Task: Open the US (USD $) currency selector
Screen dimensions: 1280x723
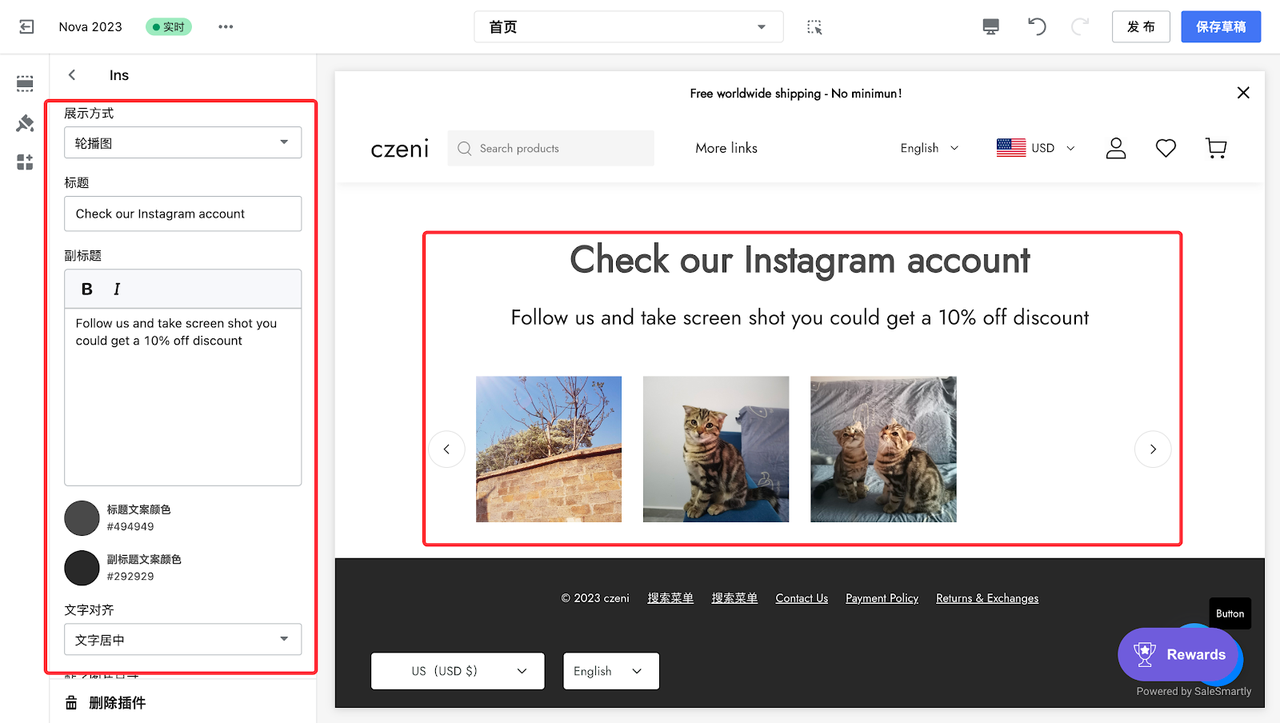Action: [457, 671]
